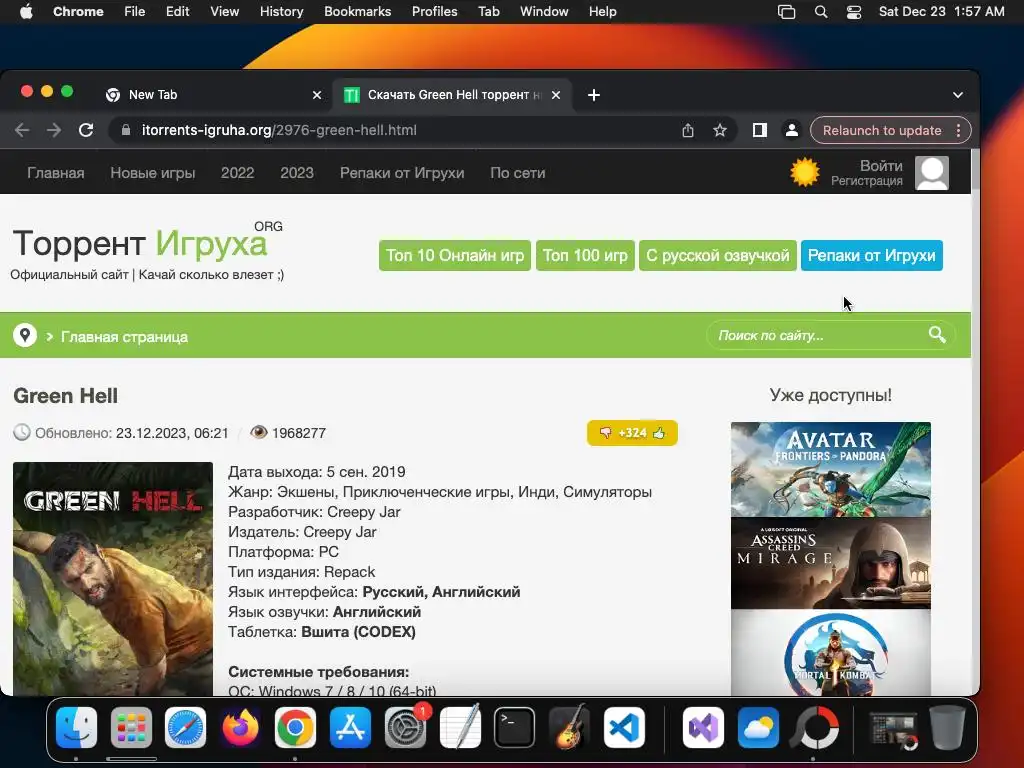Viewport: 1024px width, 768px height.
Task: Open Chrome three-dot menu
Action: click(x=958, y=130)
